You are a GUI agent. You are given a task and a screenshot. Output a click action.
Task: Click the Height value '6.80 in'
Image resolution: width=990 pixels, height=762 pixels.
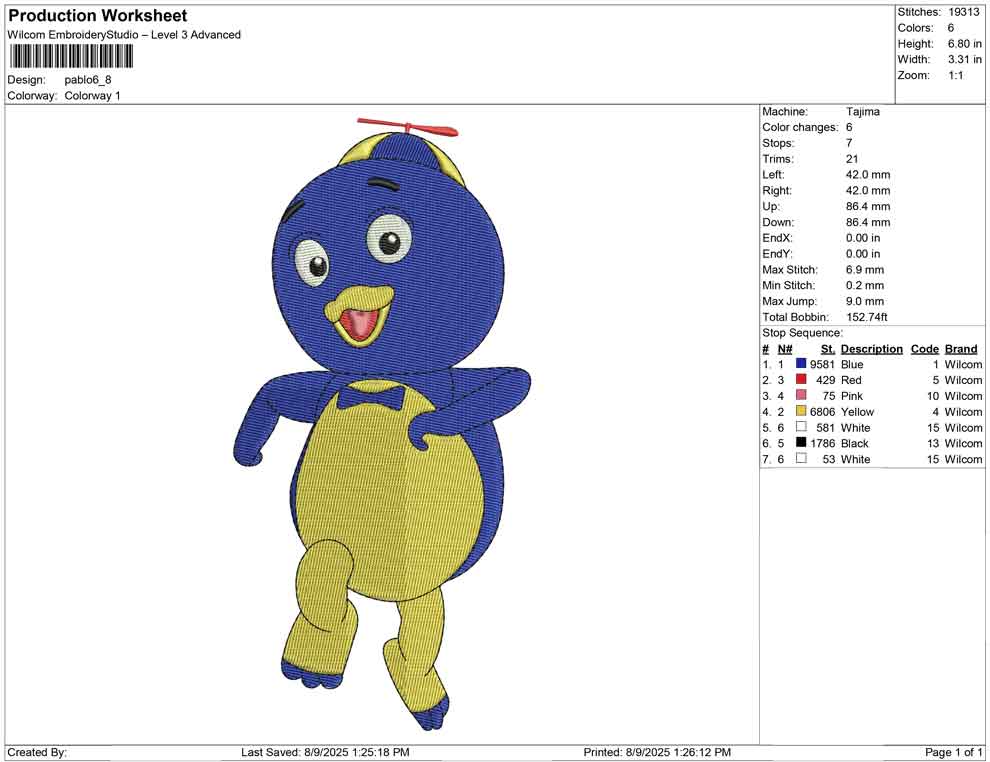click(964, 44)
